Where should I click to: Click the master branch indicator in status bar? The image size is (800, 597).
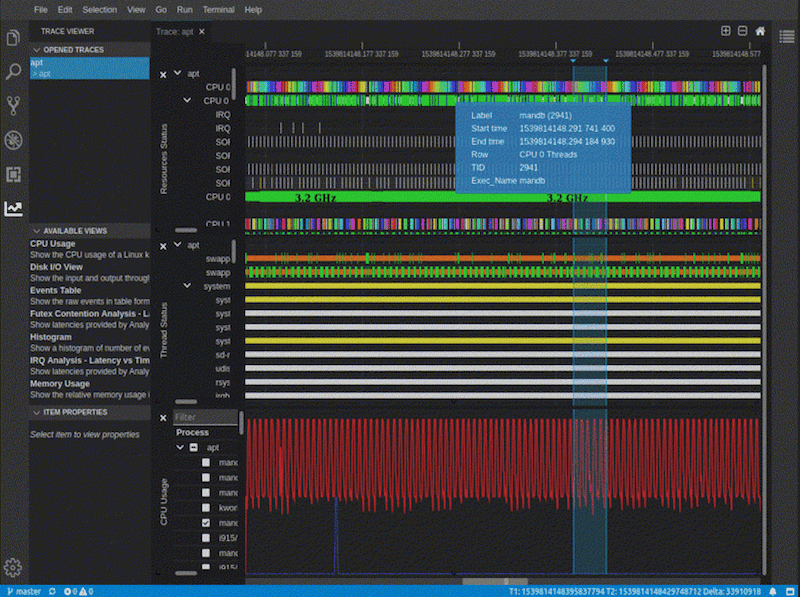pyautogui.click(x=23, y=591)
